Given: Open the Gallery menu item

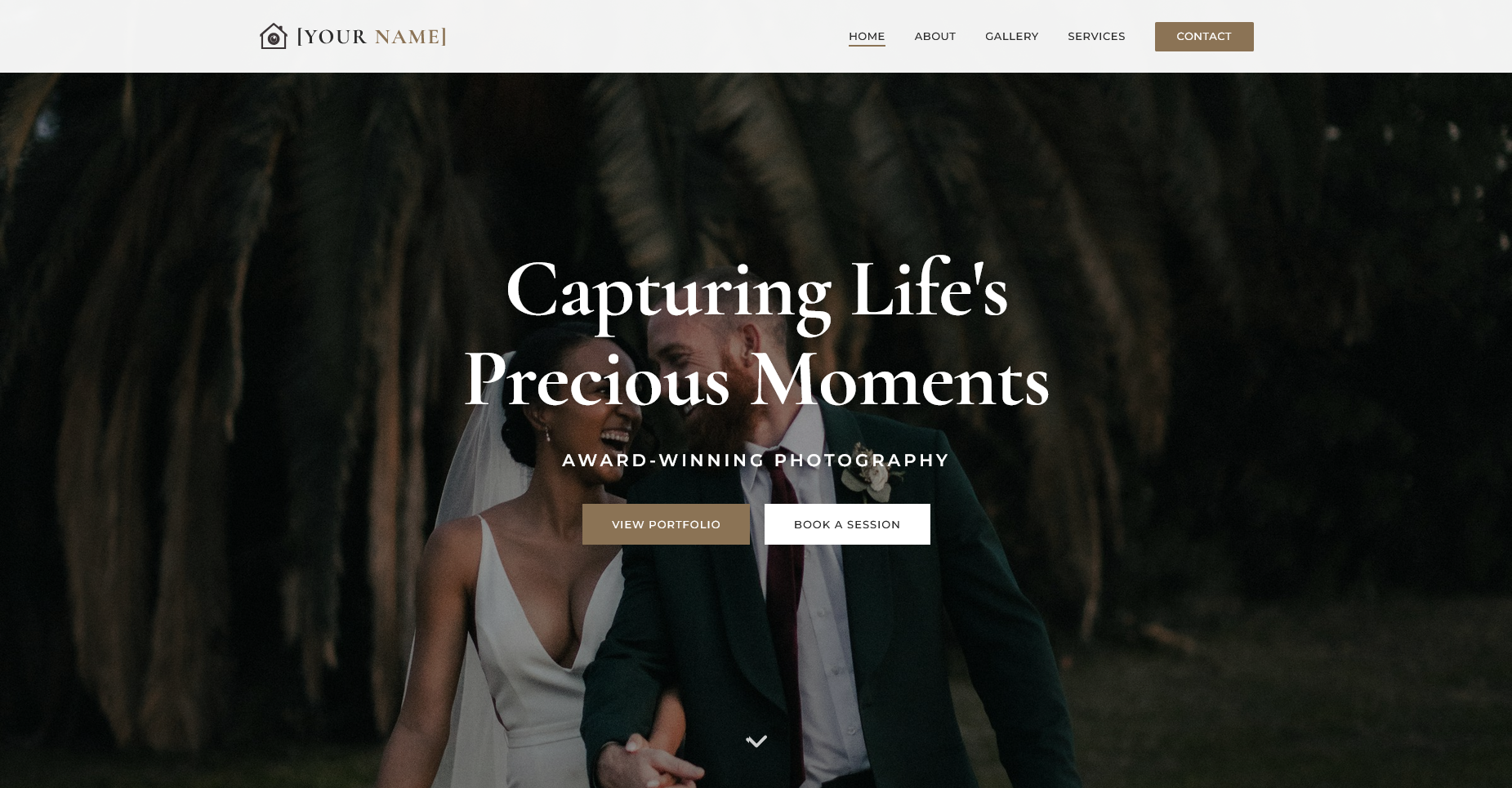Looking at the screenshot, I should click(1012, 37).
